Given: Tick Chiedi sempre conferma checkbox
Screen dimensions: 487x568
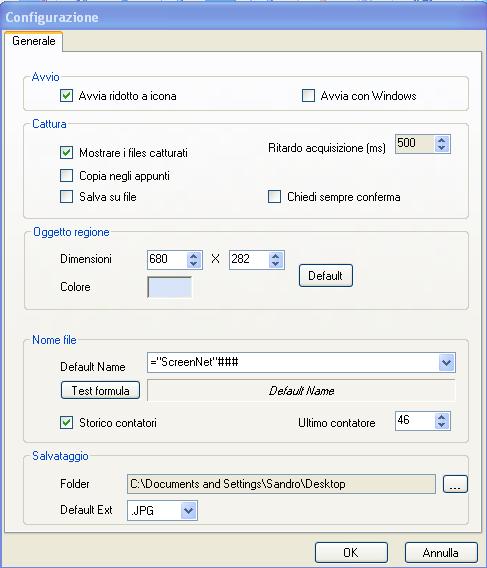Looking at the screenshot, I should pyautogui.click(x=274, y=197).
